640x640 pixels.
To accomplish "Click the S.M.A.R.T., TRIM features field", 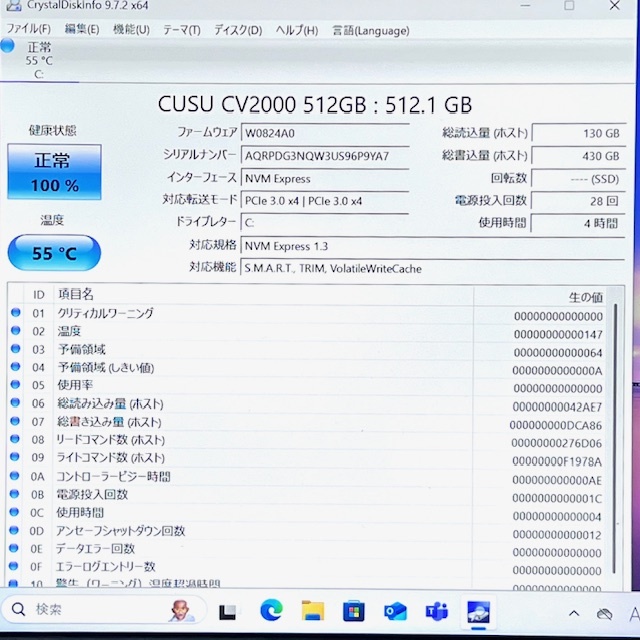I will [433, 269].
